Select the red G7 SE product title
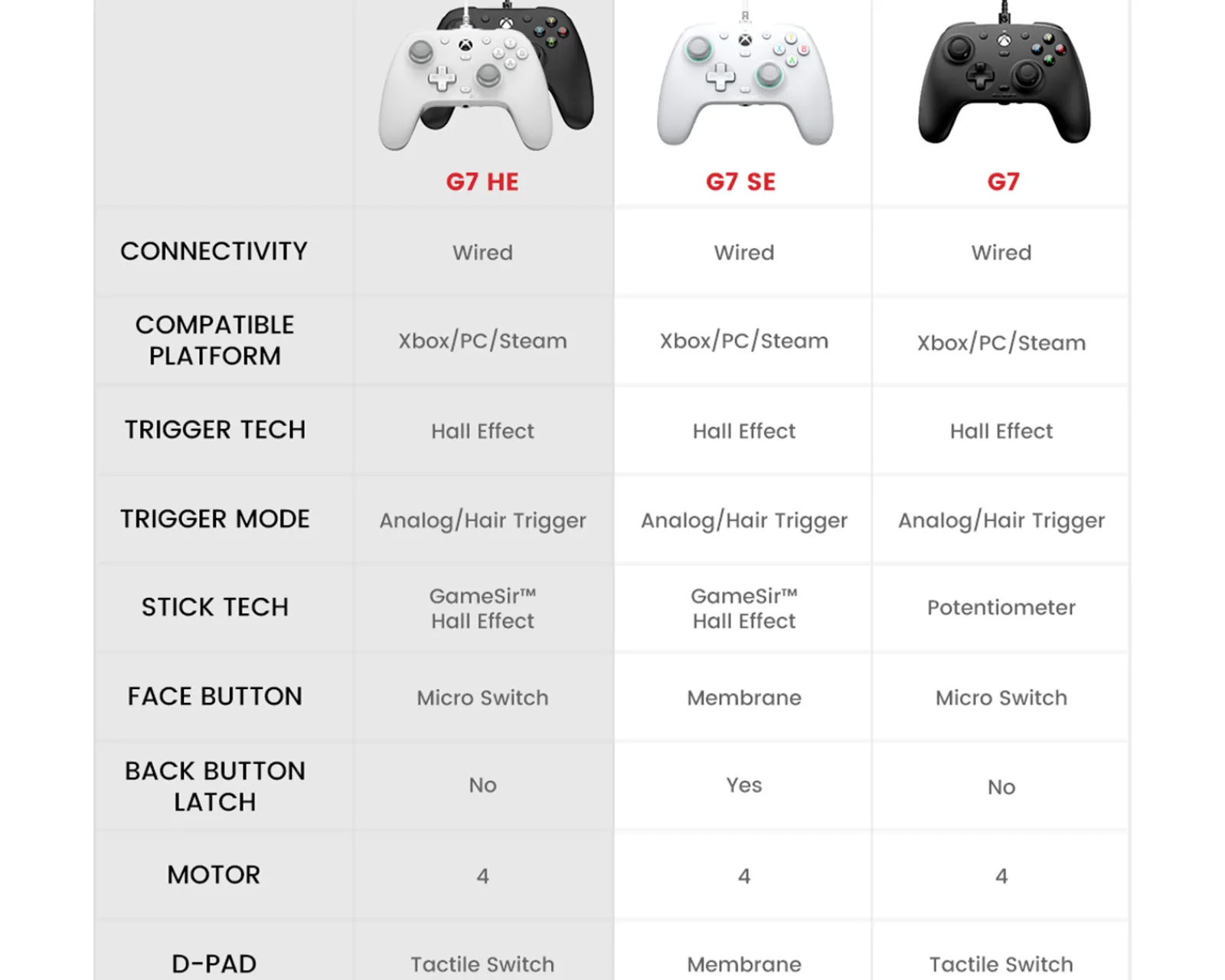The image size is (1225, 980). coord(740,182)
